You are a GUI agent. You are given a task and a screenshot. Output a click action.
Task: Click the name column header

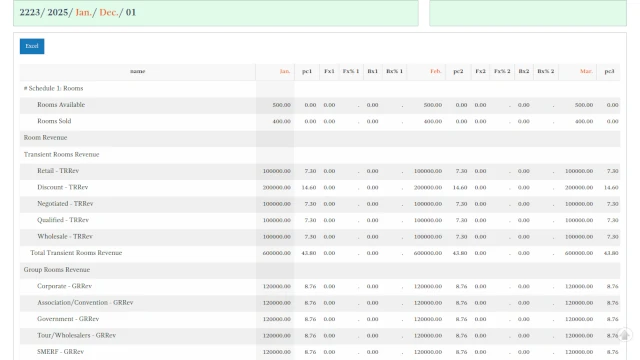pyautogui.click(x=138, y=71)
